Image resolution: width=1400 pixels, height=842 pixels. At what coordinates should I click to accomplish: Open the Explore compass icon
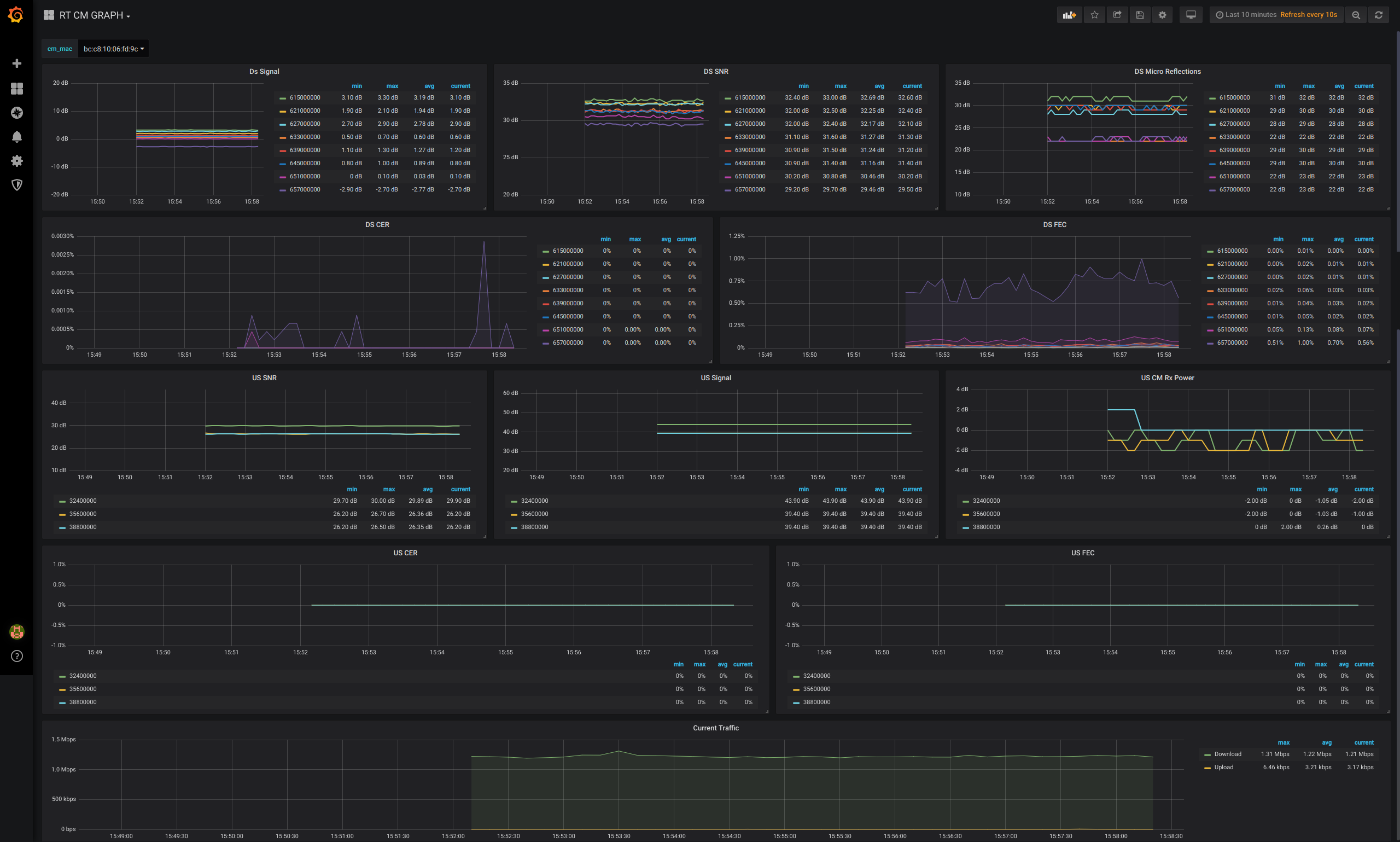click(16, 112)
